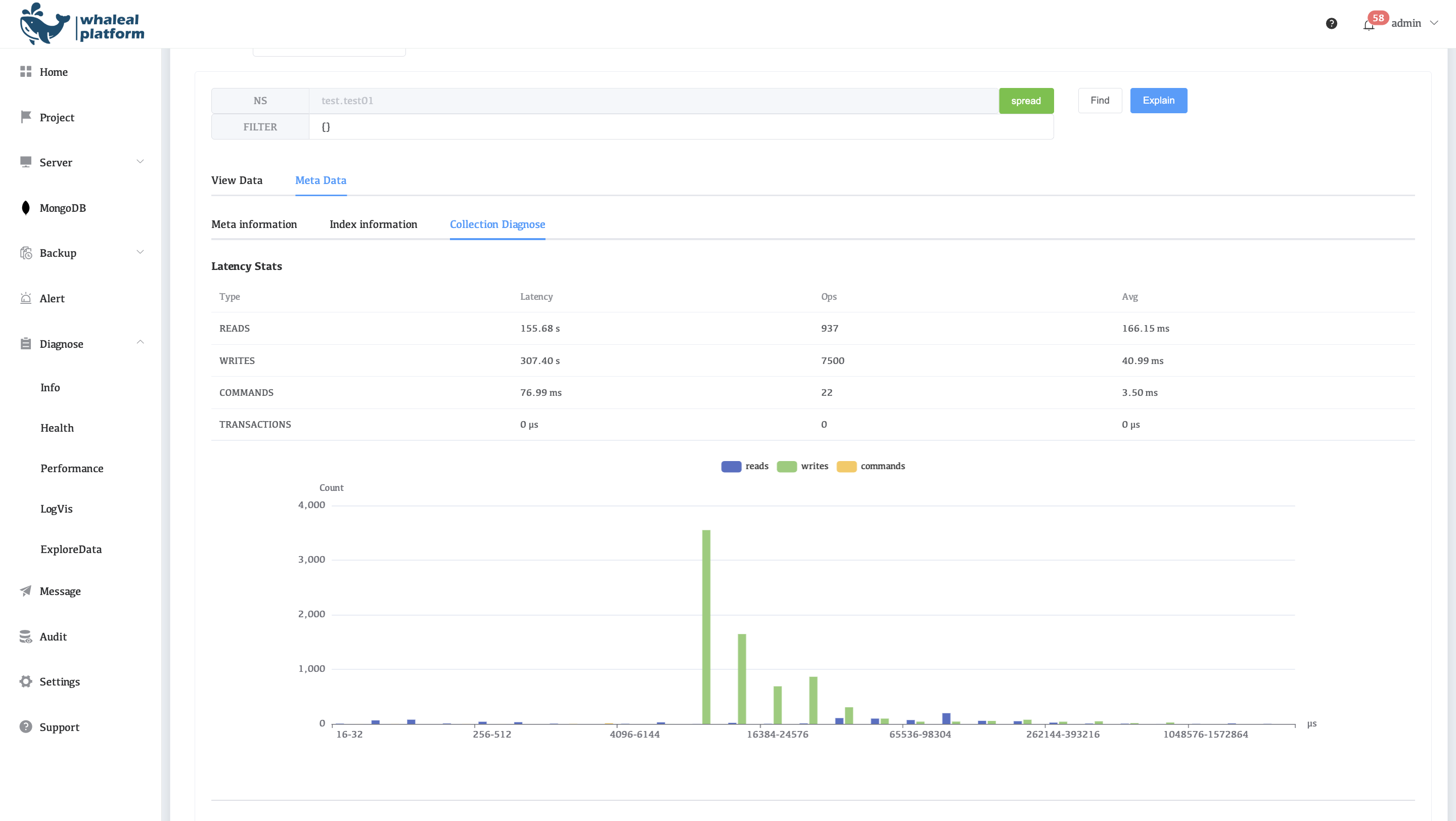Click the help question mark icon
Image resolution: width=1456 pixels, height=821 pixels.
coord(1331,23)
